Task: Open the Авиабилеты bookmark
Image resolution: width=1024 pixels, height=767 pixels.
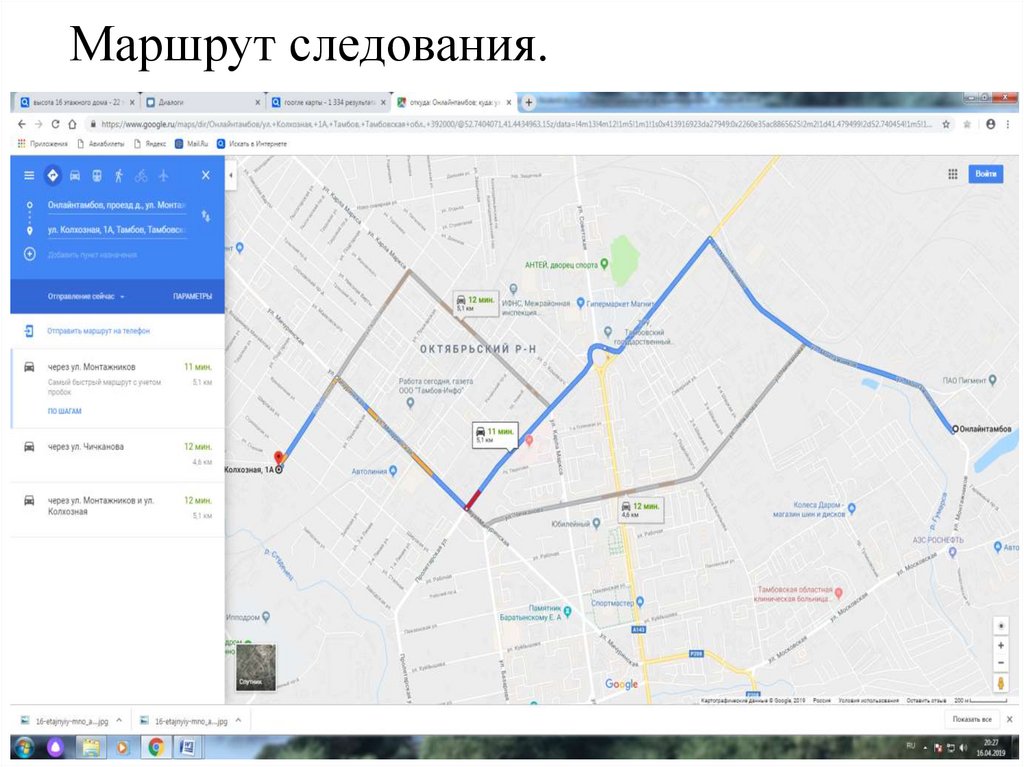Action: 101,144
